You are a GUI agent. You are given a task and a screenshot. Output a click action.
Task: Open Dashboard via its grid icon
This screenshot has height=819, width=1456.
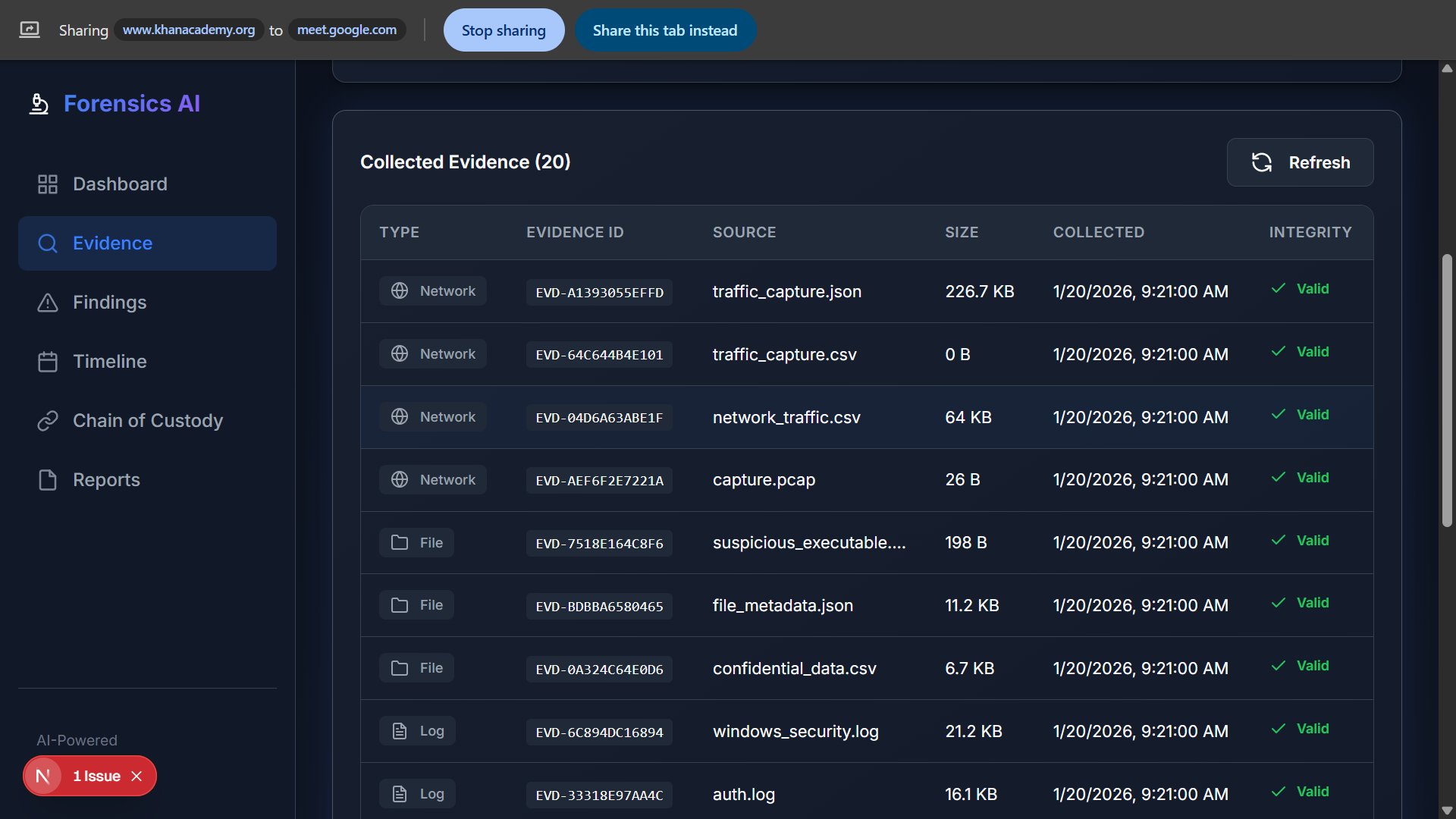click(48, 184)
